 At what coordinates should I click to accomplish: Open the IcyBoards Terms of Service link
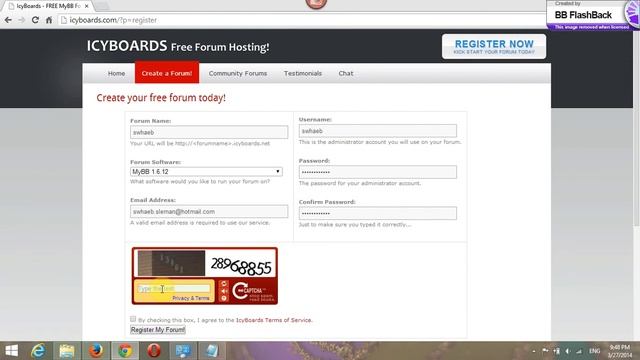[x=273, y=320]
